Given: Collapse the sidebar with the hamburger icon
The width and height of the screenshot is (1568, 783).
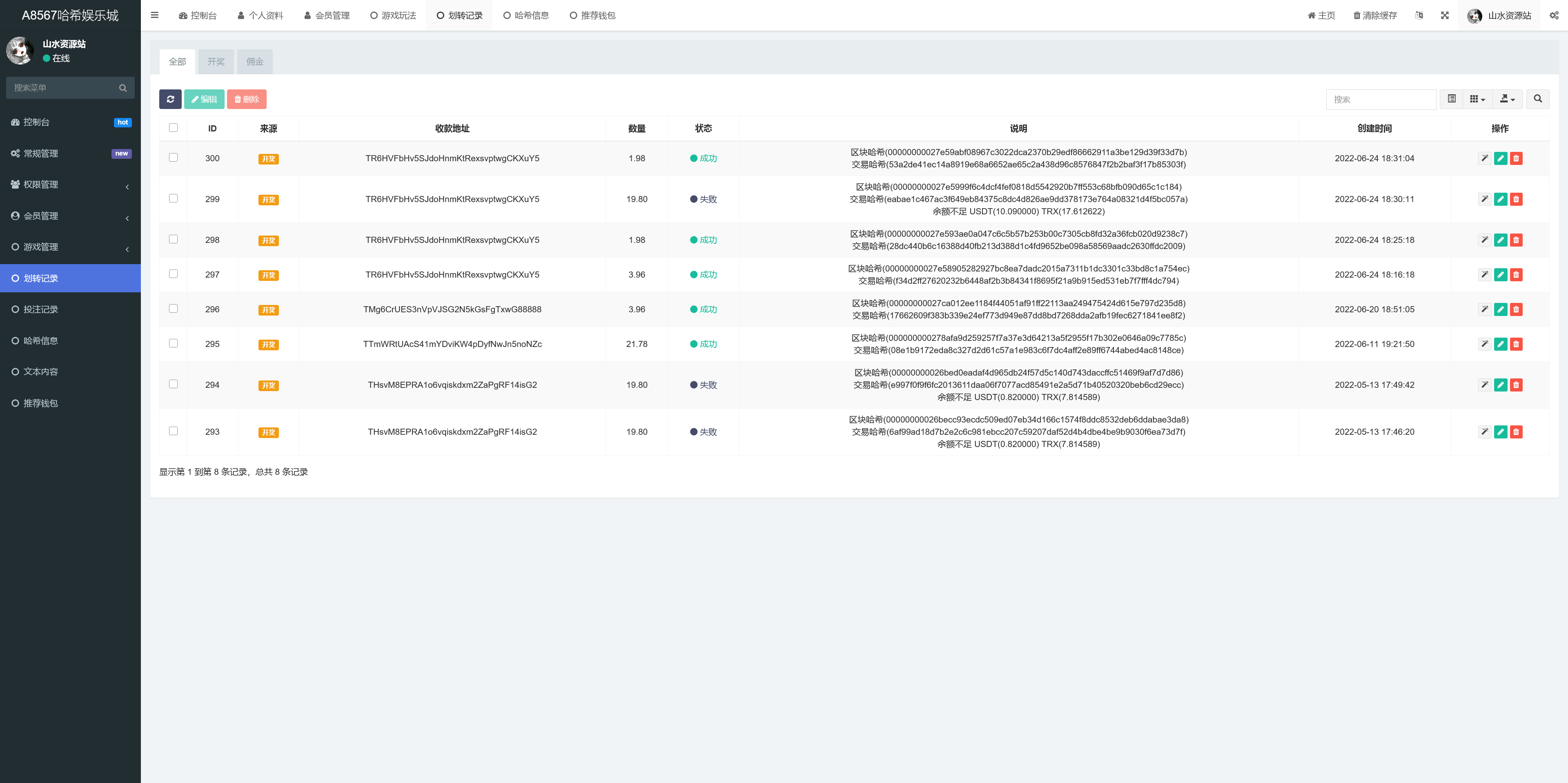Looking at the screenshot, I should (155, 15).
